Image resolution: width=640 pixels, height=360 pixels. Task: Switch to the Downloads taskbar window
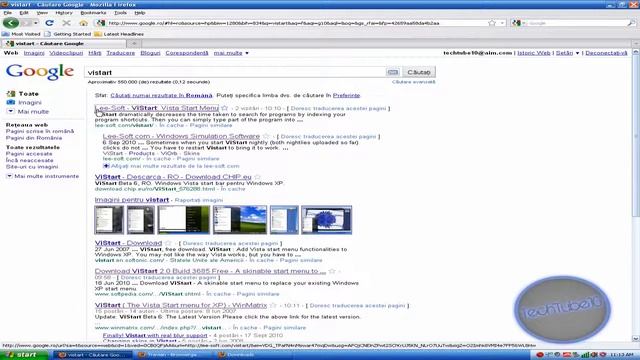[x=241, y=355]
